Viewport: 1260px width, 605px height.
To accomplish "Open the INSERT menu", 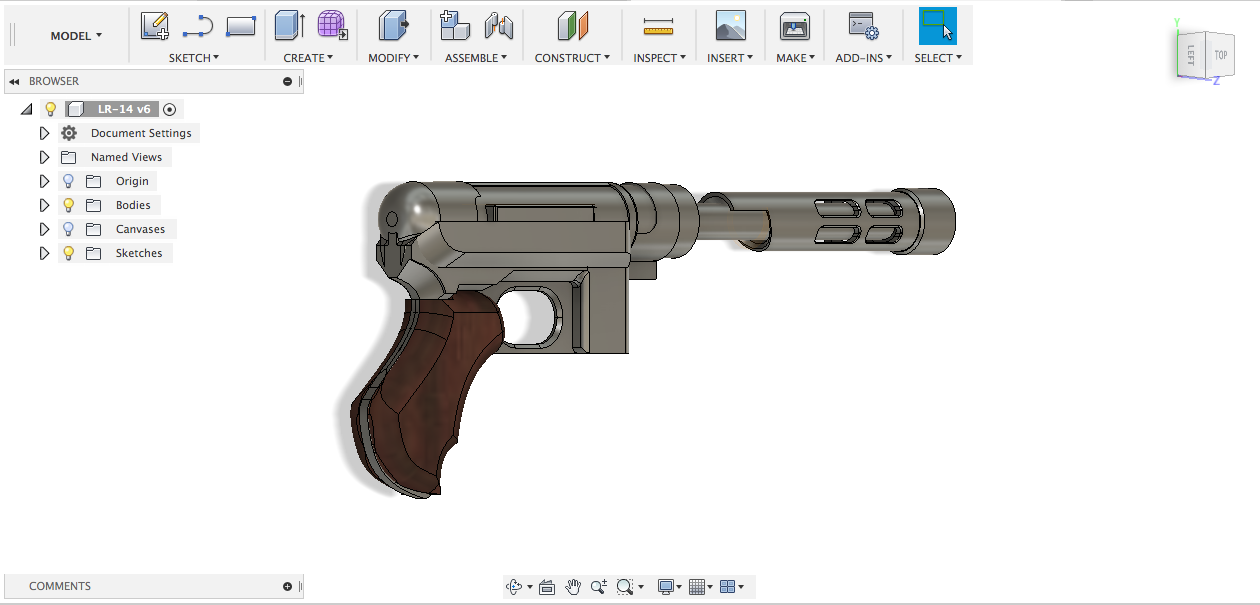I will pyautogui.click(x=730, y=58).
